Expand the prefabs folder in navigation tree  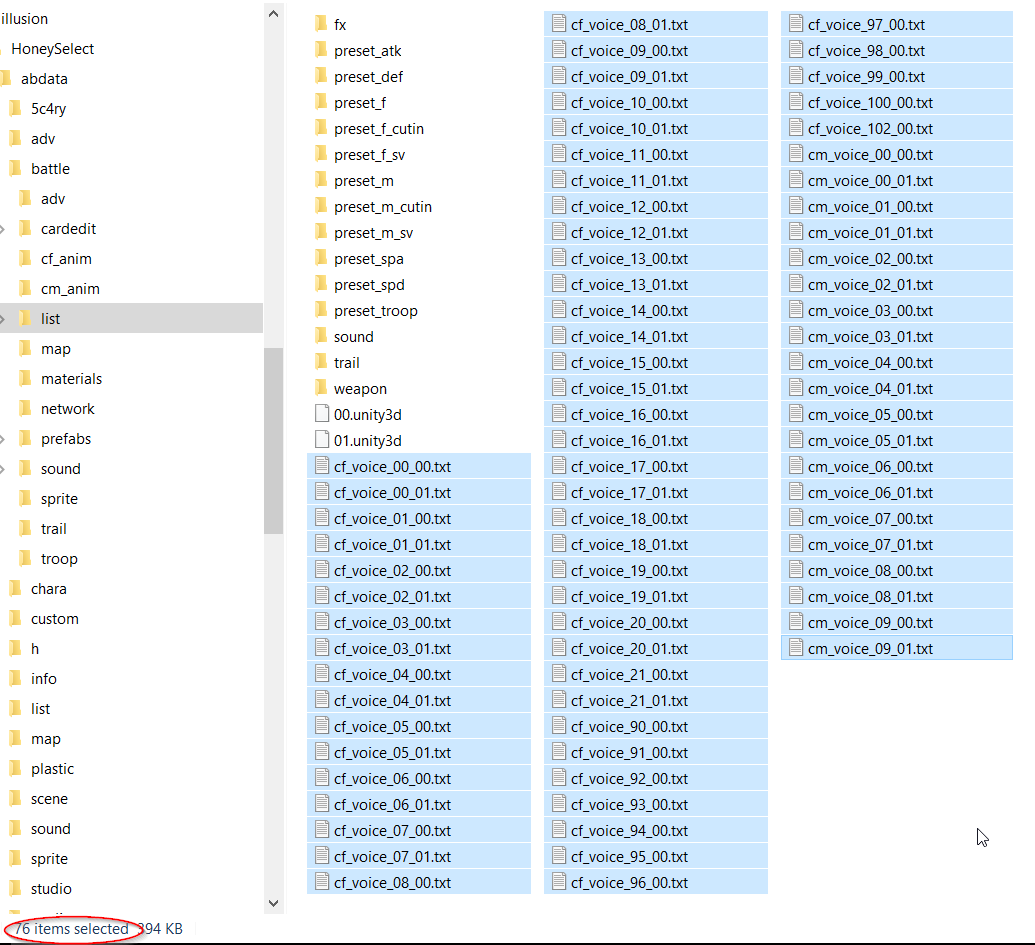pyautogui.click(x=4, y=439)
